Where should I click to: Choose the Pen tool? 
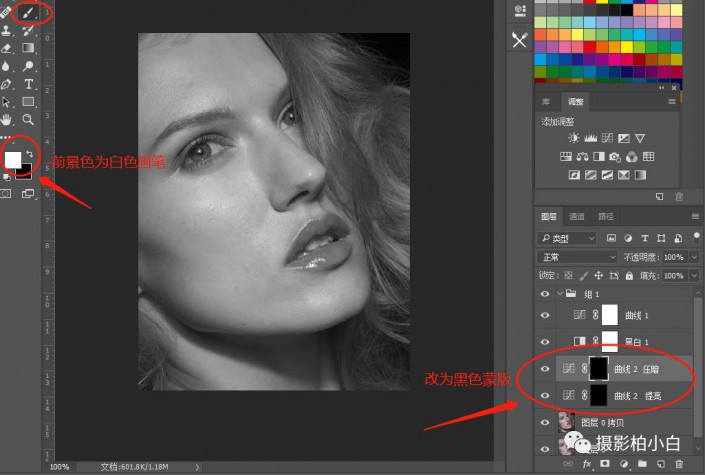pyautogui.click(x=7, y=84)
